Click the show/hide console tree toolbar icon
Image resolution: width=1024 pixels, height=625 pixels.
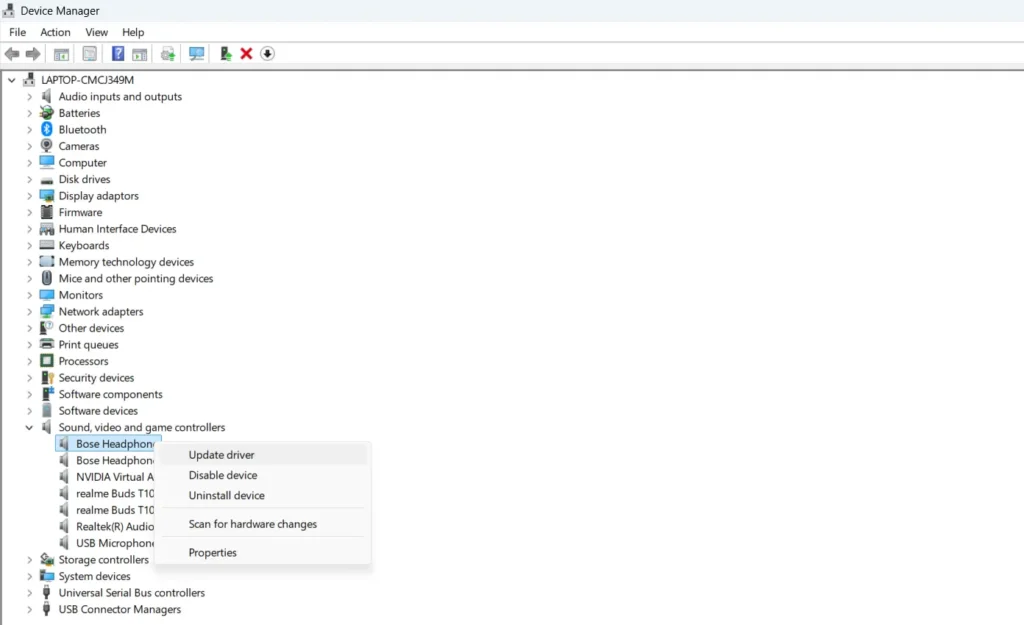coord(61,54)
